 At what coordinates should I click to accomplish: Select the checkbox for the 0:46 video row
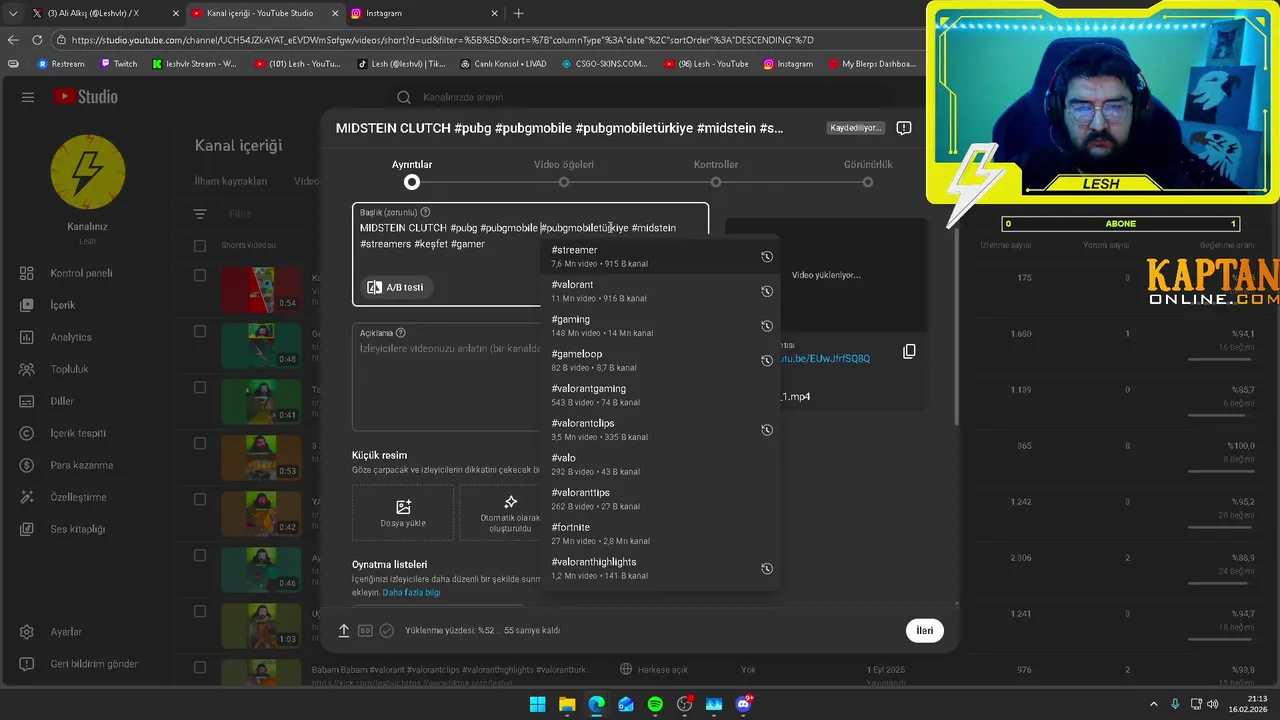[x=200, y=556]
